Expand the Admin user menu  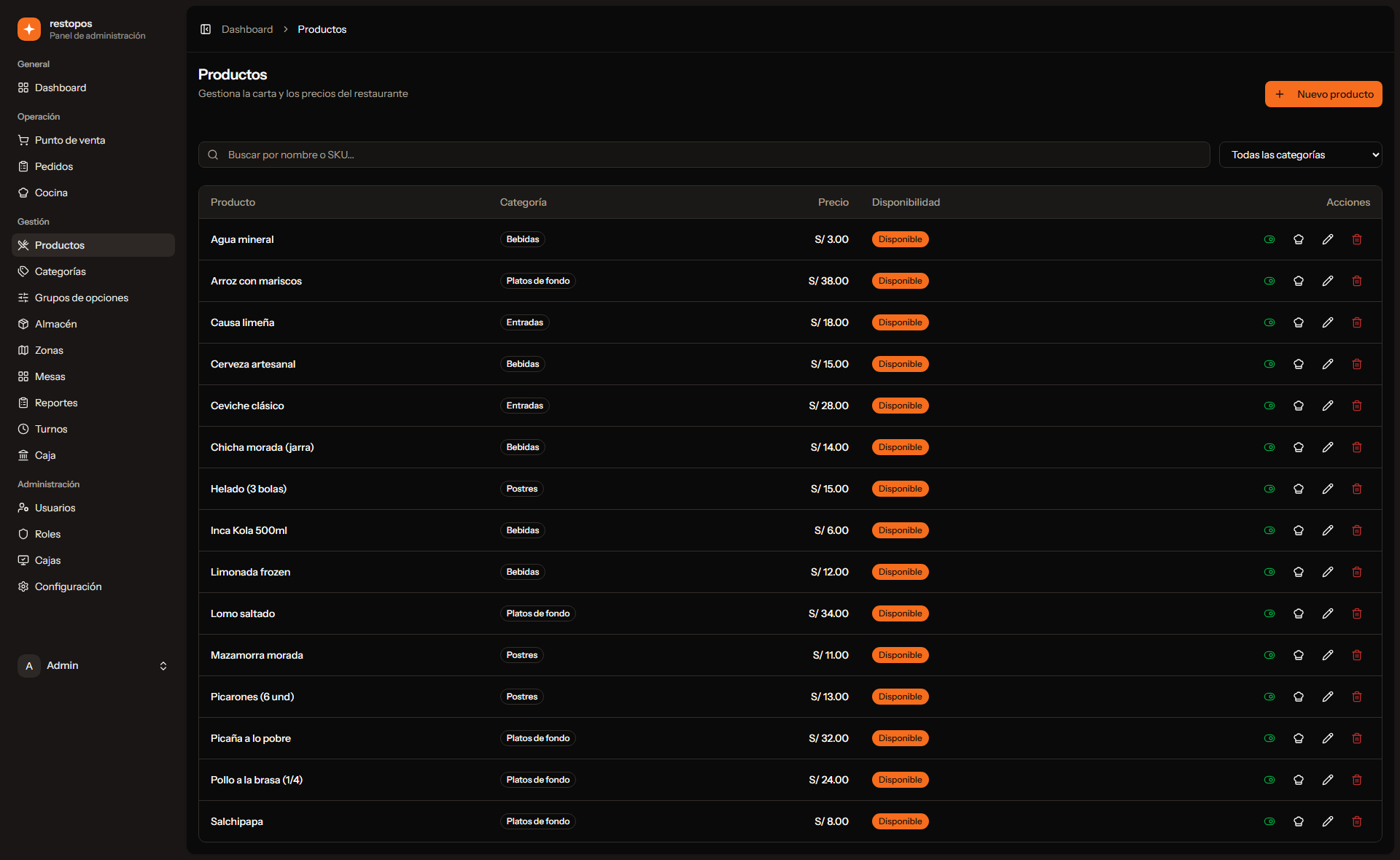pos(93,665)
